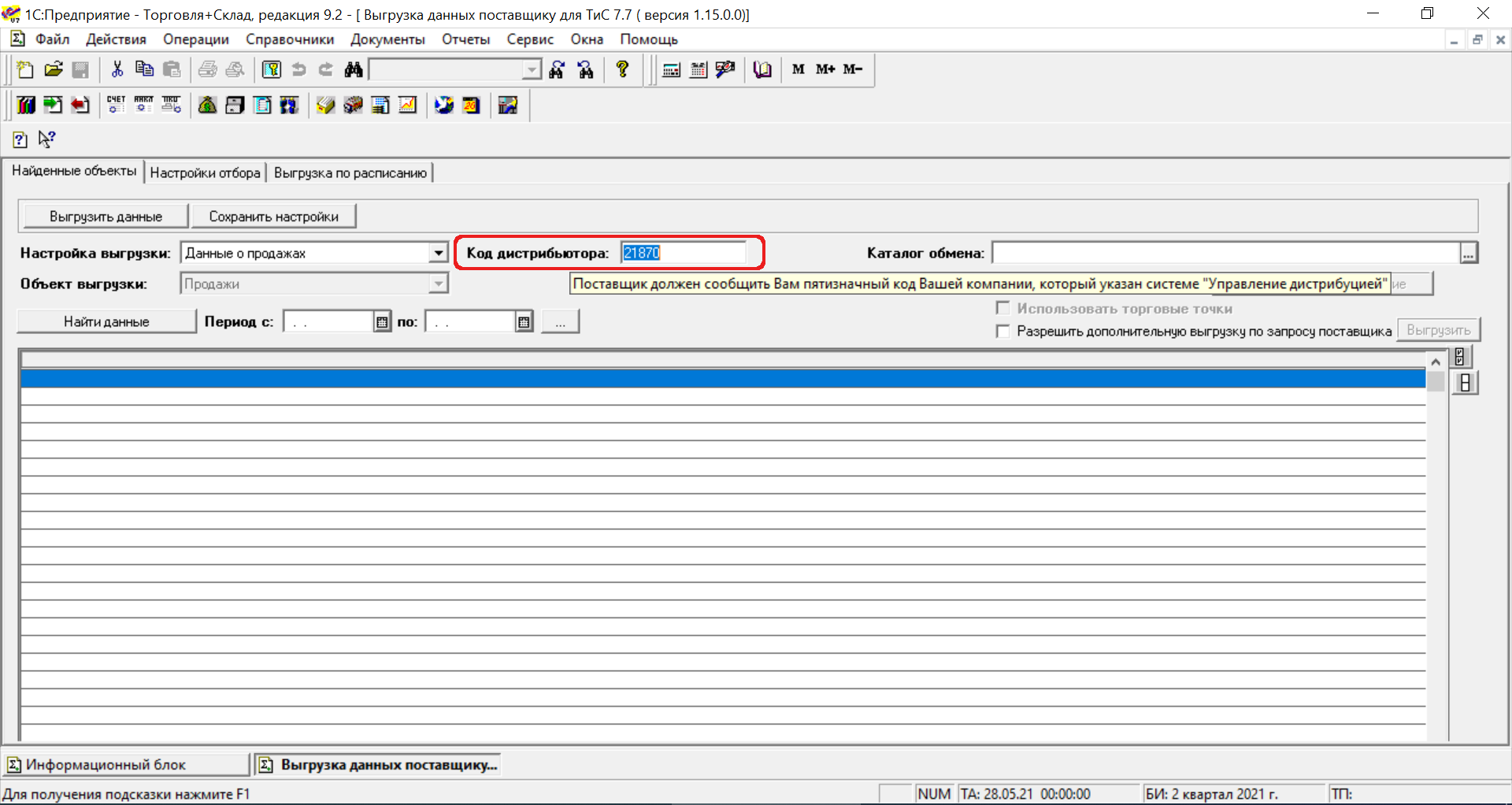Open the Файл menu
Viewport: 1512px width, 805px height.
[52, 39]
